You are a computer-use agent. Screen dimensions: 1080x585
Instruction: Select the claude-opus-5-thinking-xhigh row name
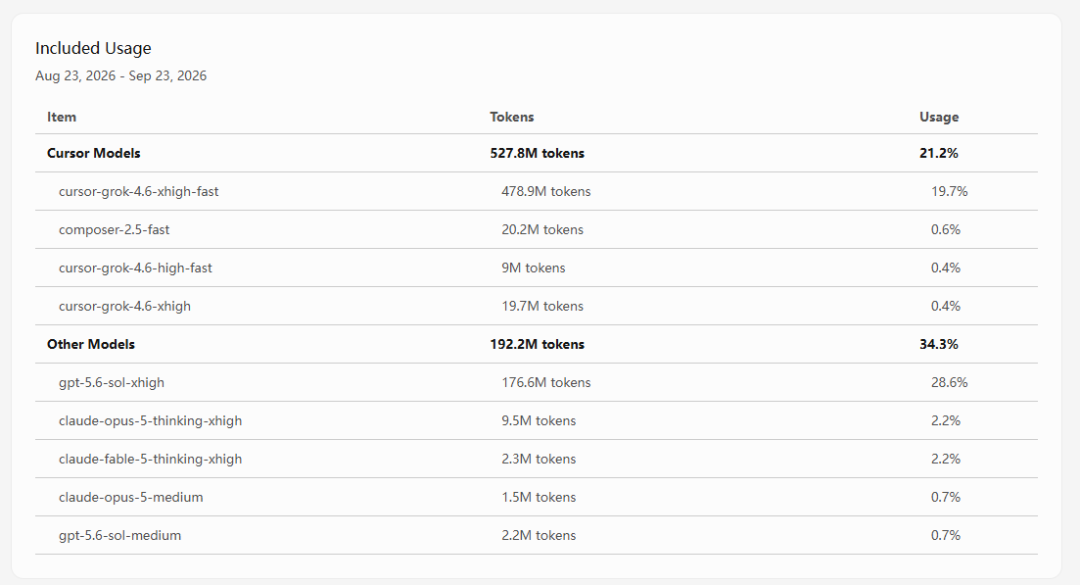150,421
